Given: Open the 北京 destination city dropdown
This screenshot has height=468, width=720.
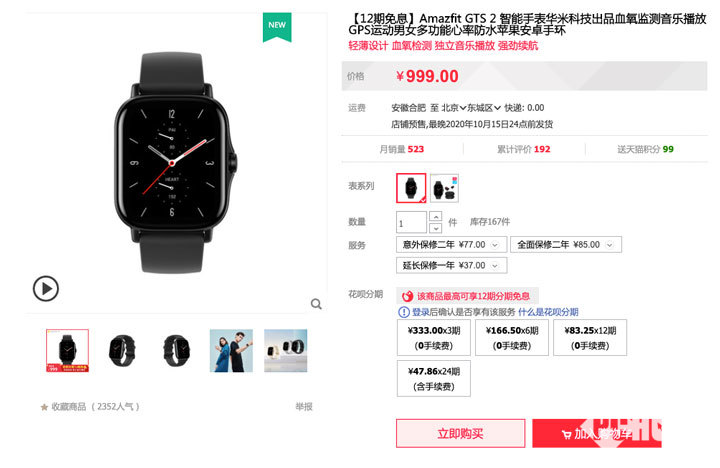Looking at the screenshot, I should [x=454, y=108].
